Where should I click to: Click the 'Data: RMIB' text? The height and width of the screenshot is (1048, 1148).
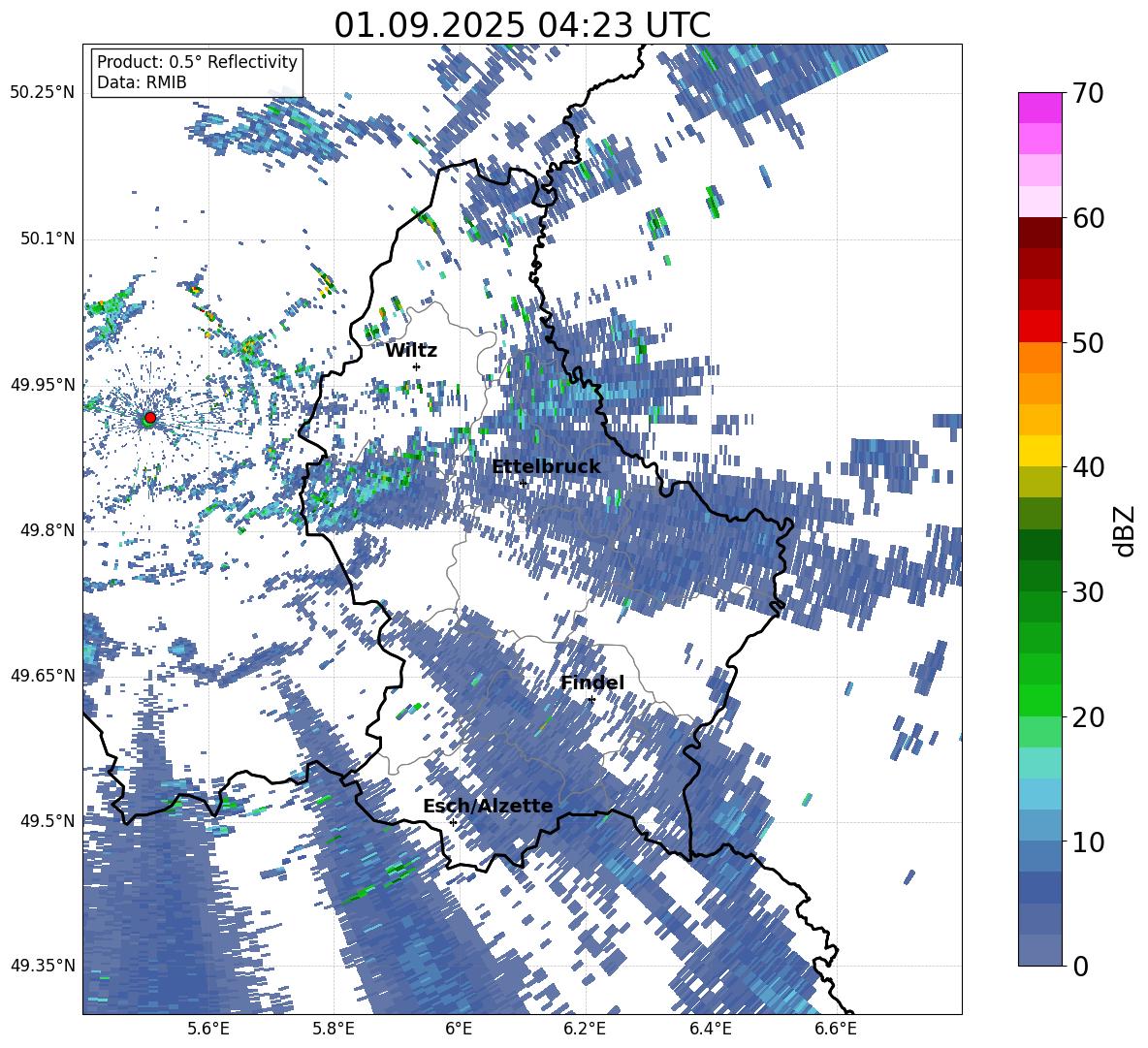click(x=142, y=82)
